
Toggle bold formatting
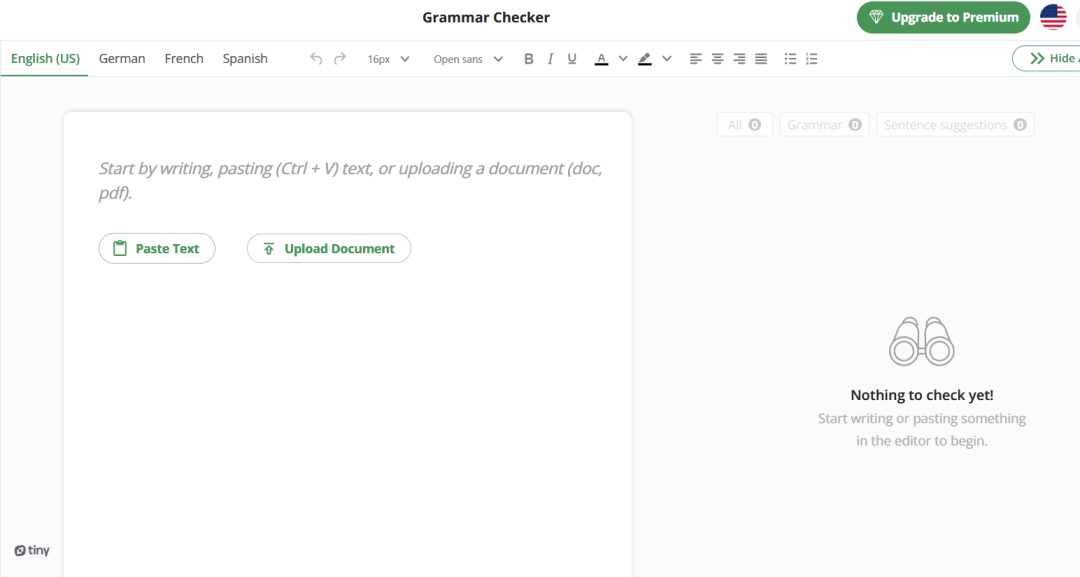tap(529, 59)
